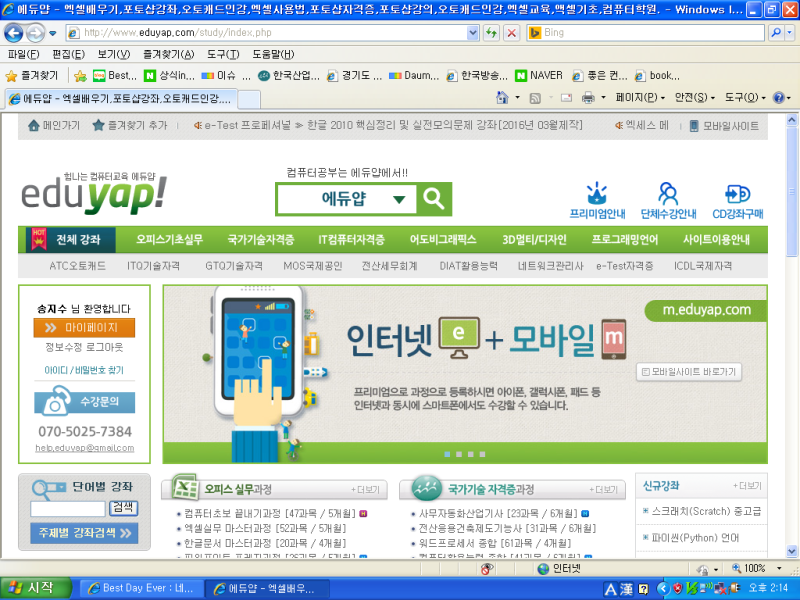Click 아이디/비밀번호 찾기 link
The width and height of the screenshot is (800, 600).
coord(84,370)
